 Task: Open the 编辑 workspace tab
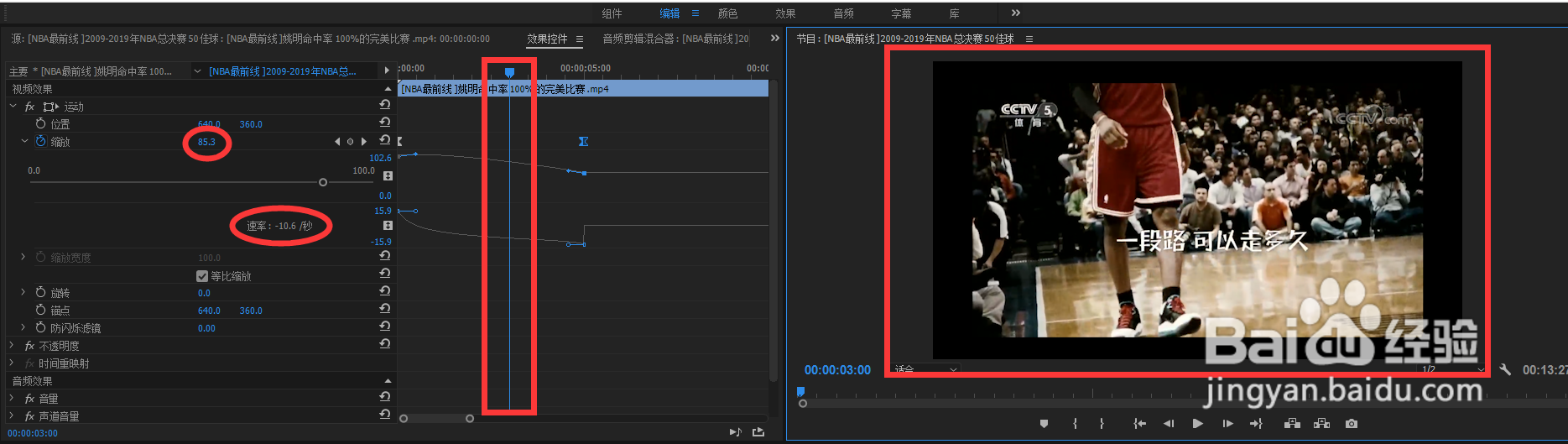click(669, 13)
